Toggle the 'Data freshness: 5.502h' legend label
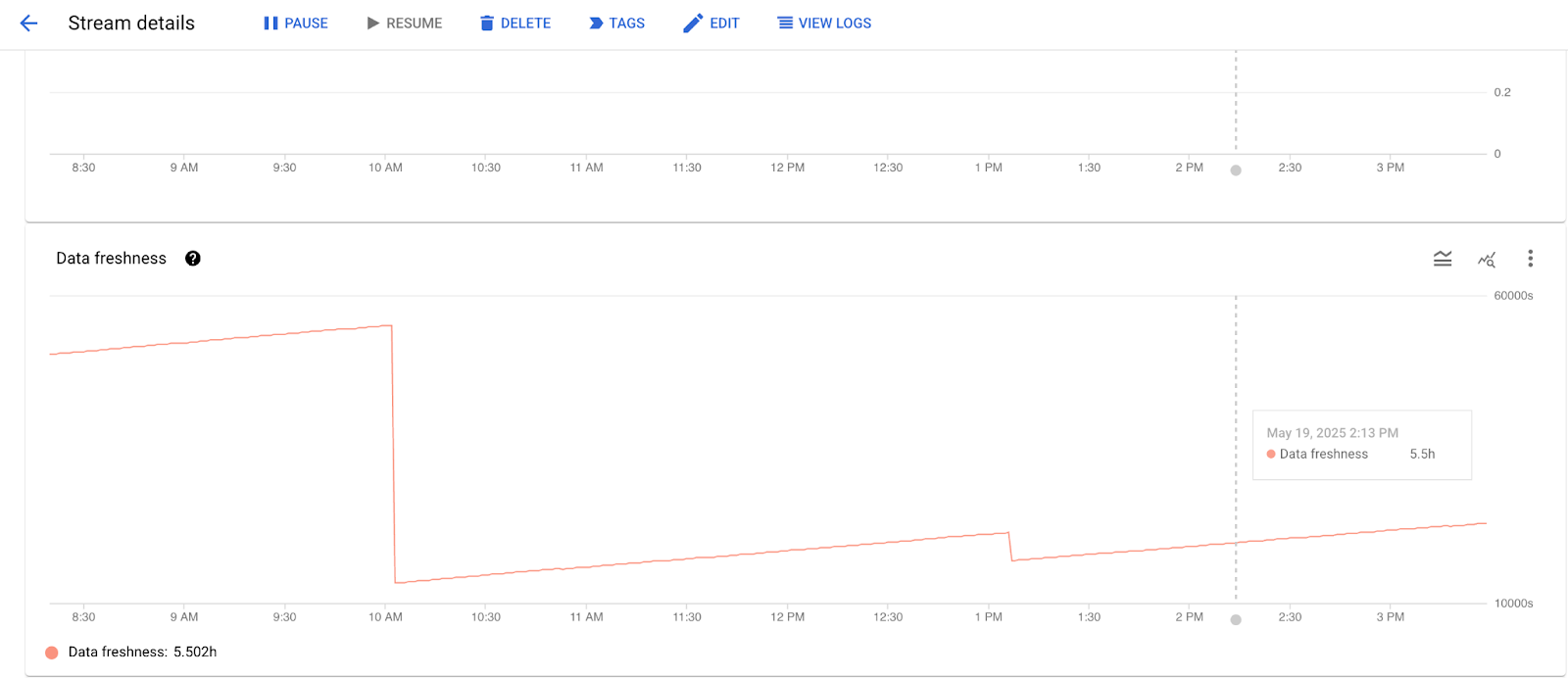Screen dimensions: 1568x678 click(142, 653)
